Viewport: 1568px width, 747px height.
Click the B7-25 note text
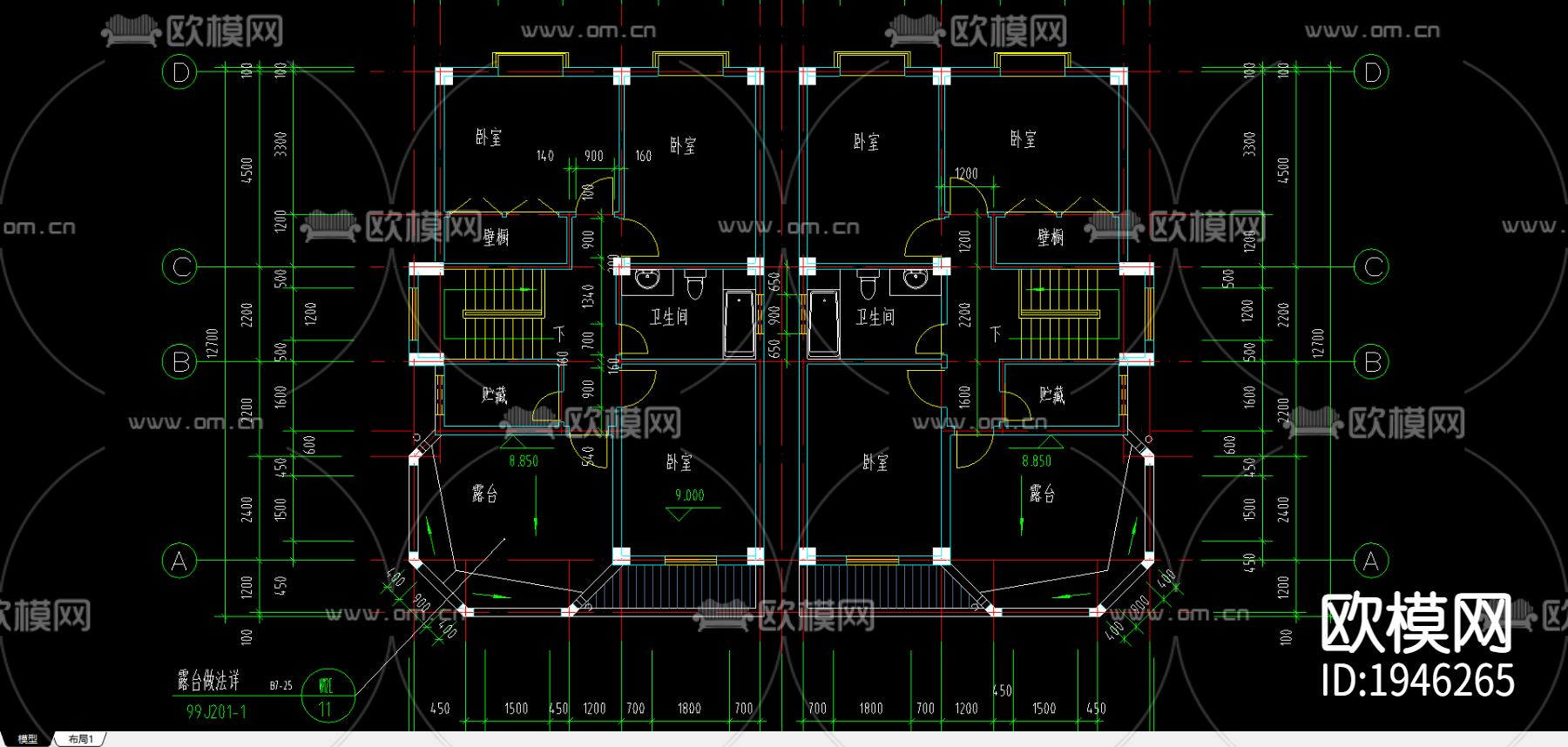tap(280, 686)
